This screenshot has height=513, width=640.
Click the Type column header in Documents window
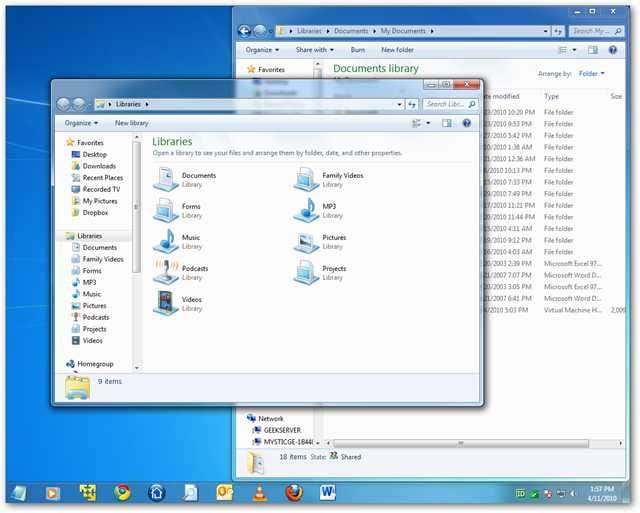click(x=551, y=96)
